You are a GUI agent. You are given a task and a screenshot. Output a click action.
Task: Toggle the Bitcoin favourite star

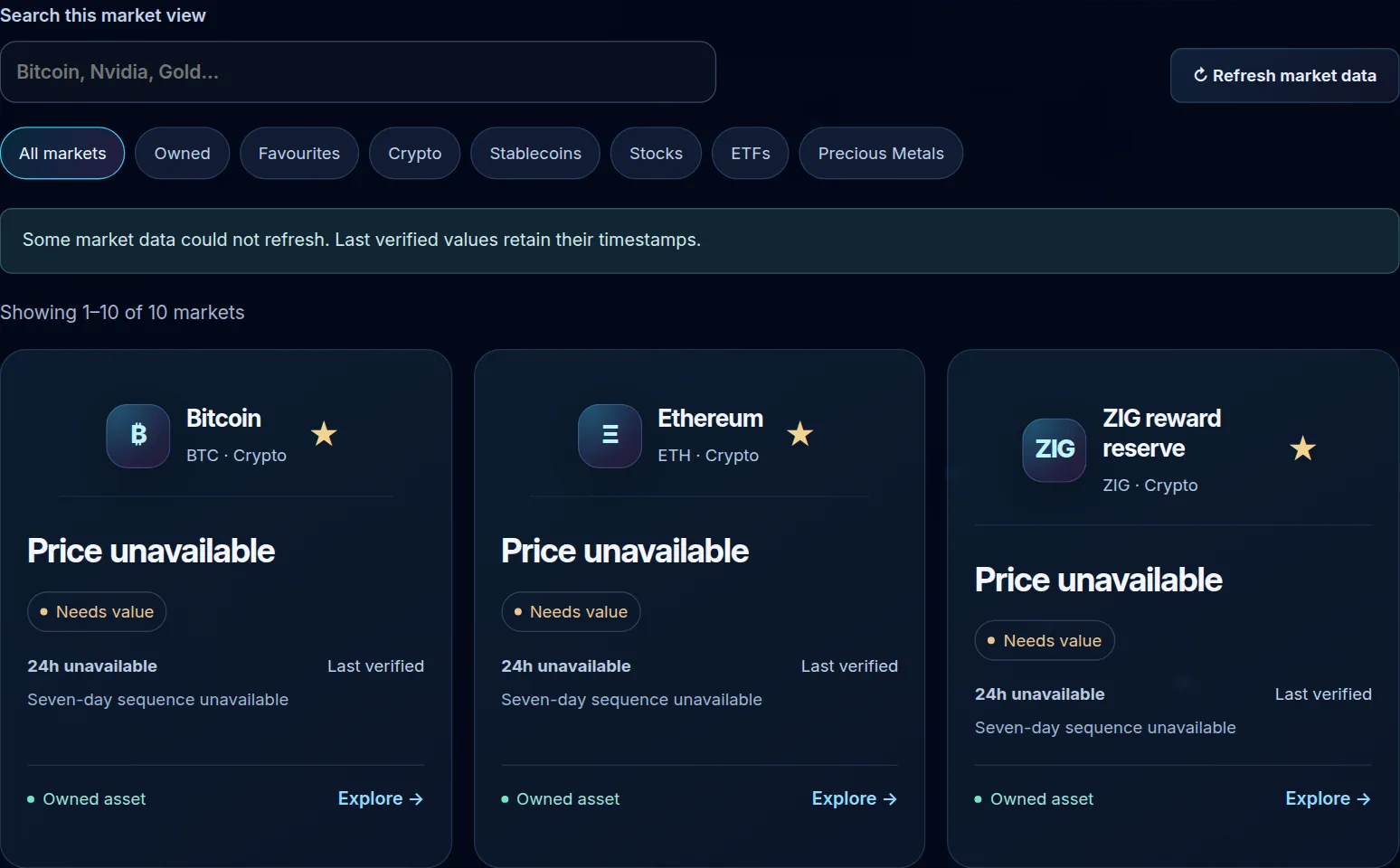click(x=324, y=435)
